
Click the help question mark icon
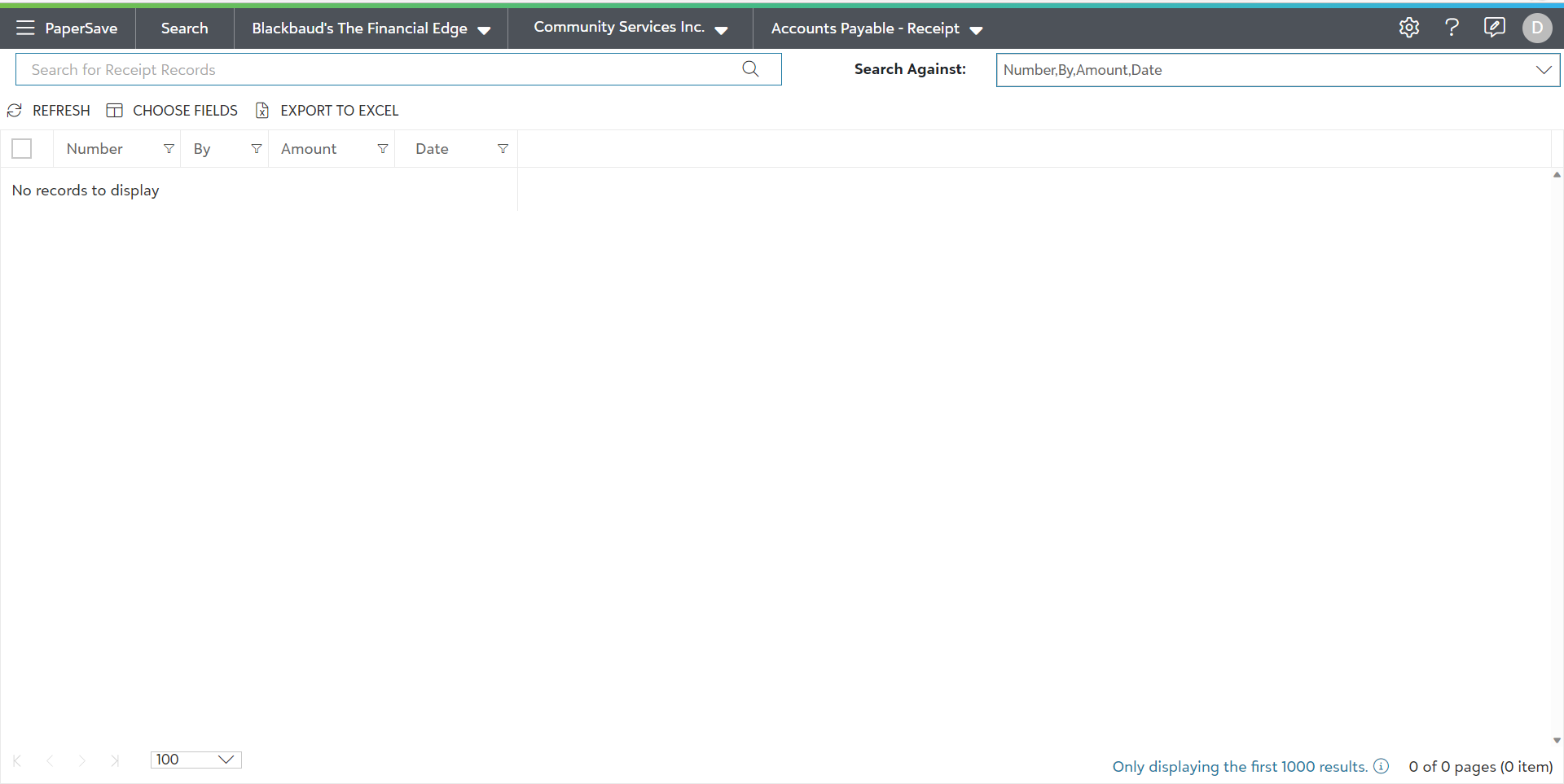pyautogui.click(x=1452, y=28)
